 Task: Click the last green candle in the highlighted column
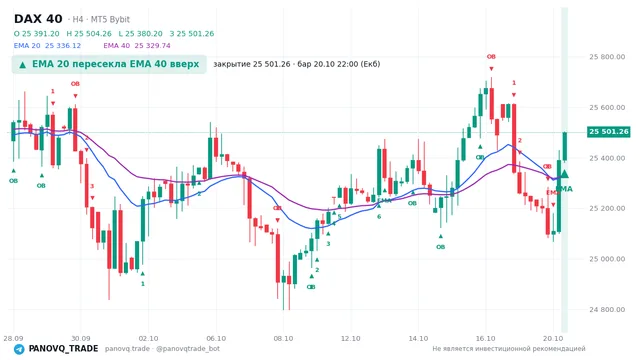pyautogui.click(x=565, y=146)
